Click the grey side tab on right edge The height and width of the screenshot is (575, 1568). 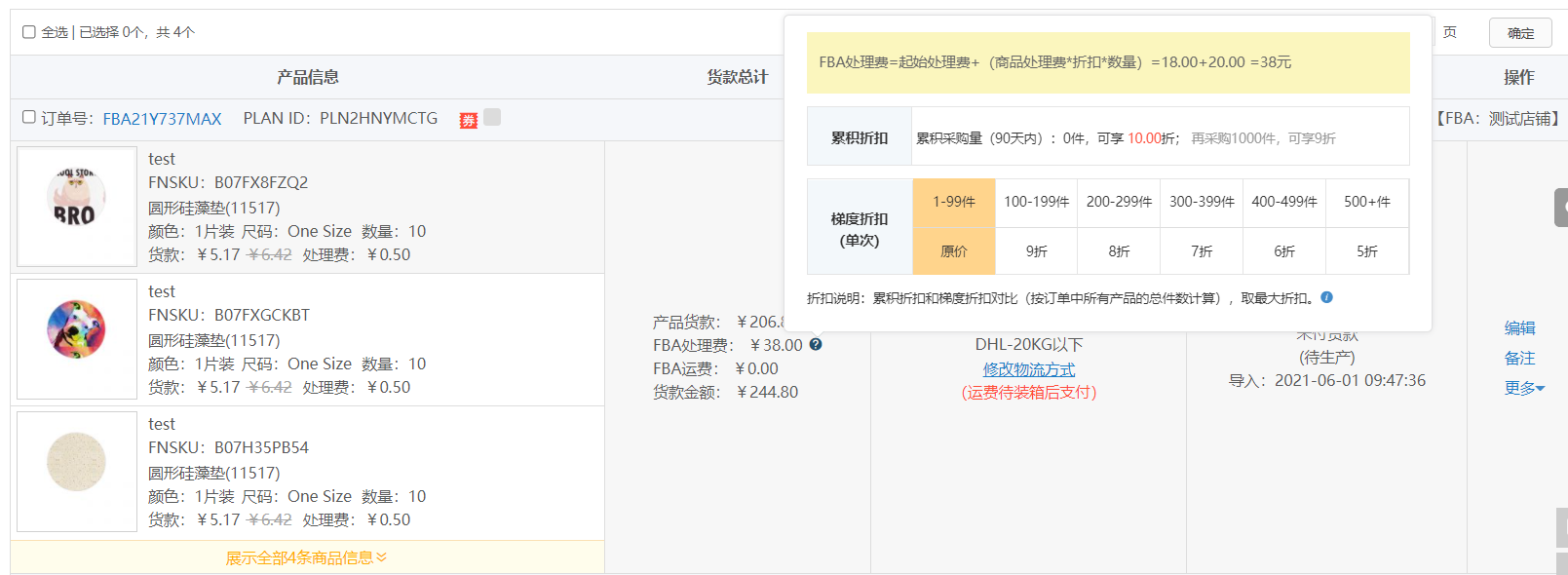(1560, 208)
